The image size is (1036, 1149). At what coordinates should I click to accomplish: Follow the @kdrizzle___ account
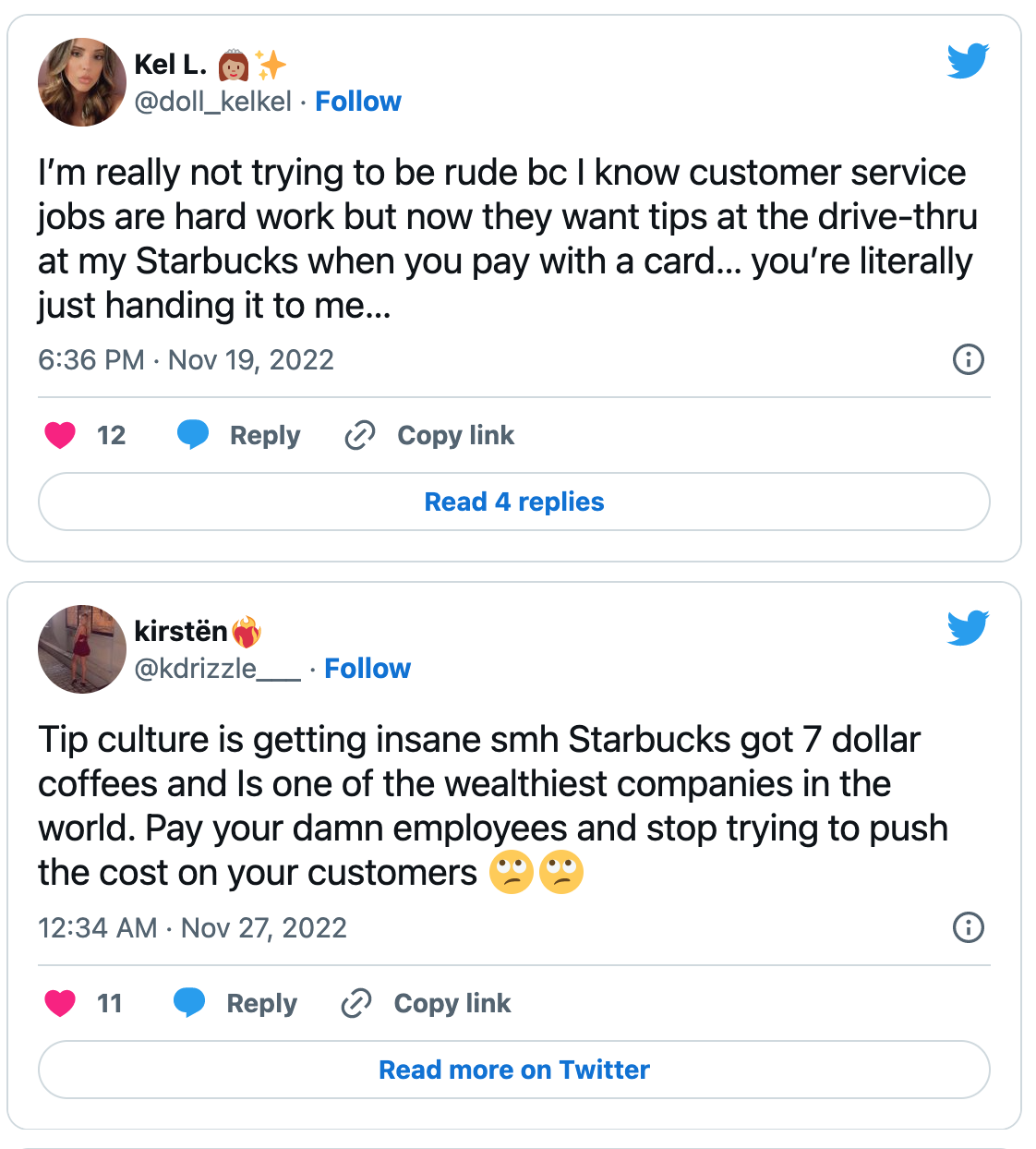[x=367, y=669]
